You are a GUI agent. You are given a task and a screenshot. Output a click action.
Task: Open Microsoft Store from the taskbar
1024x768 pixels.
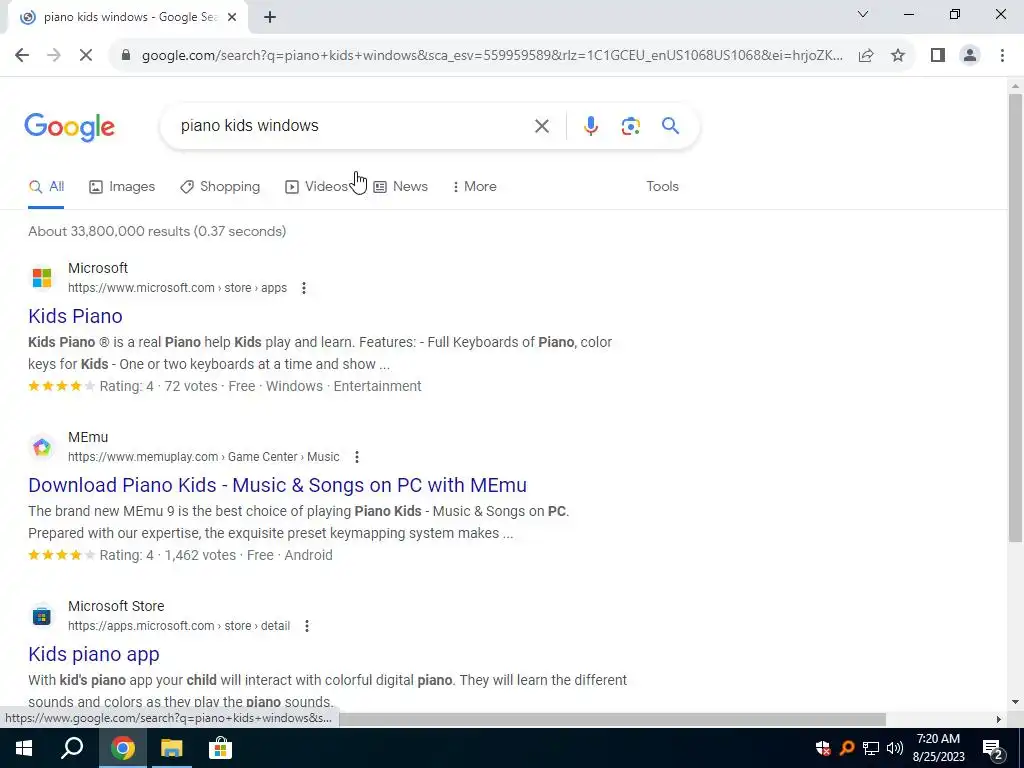[221, 748]
